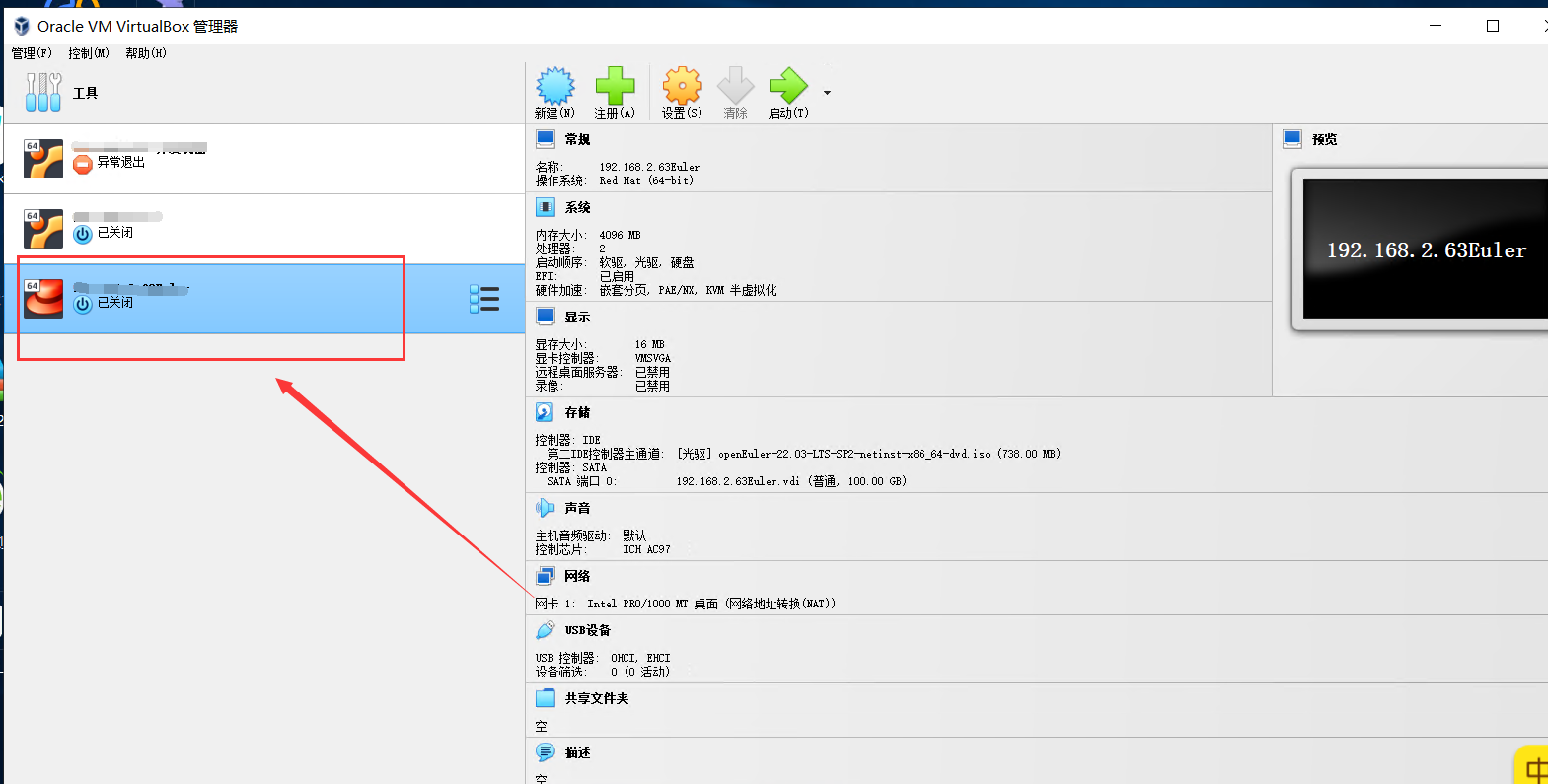Viewport: 1548px width, 784px height.
Task: Click the 声音 section header
Action: (x=577, y=509)
